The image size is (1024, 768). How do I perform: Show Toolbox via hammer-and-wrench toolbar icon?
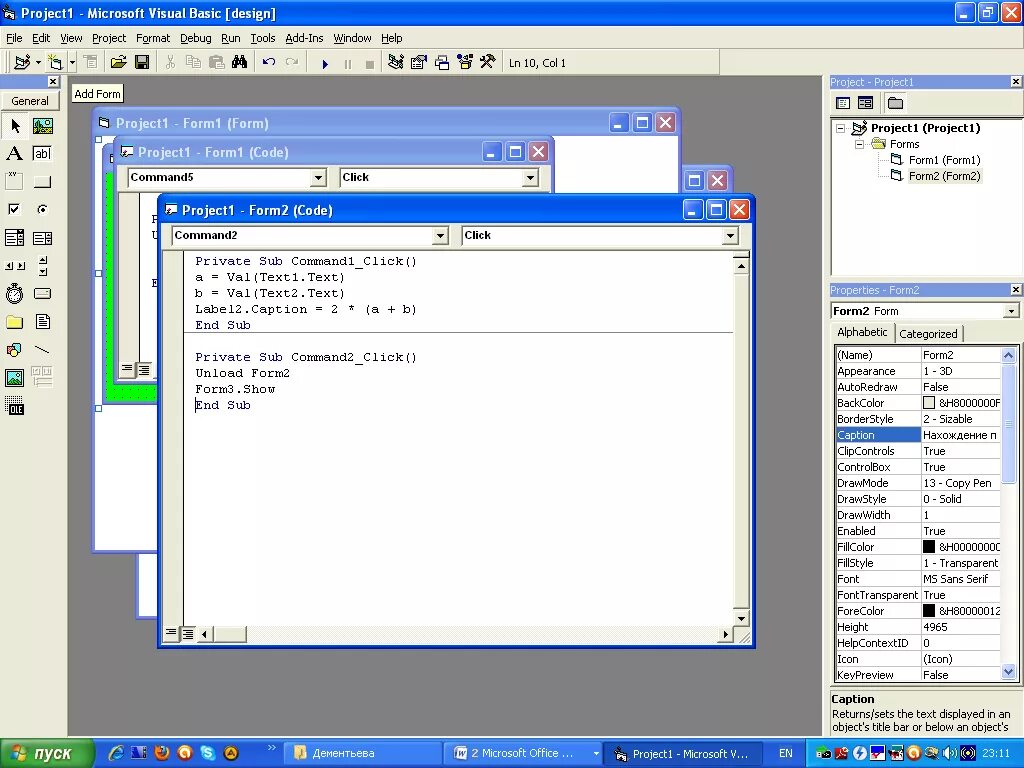click(x=488, y=63)
